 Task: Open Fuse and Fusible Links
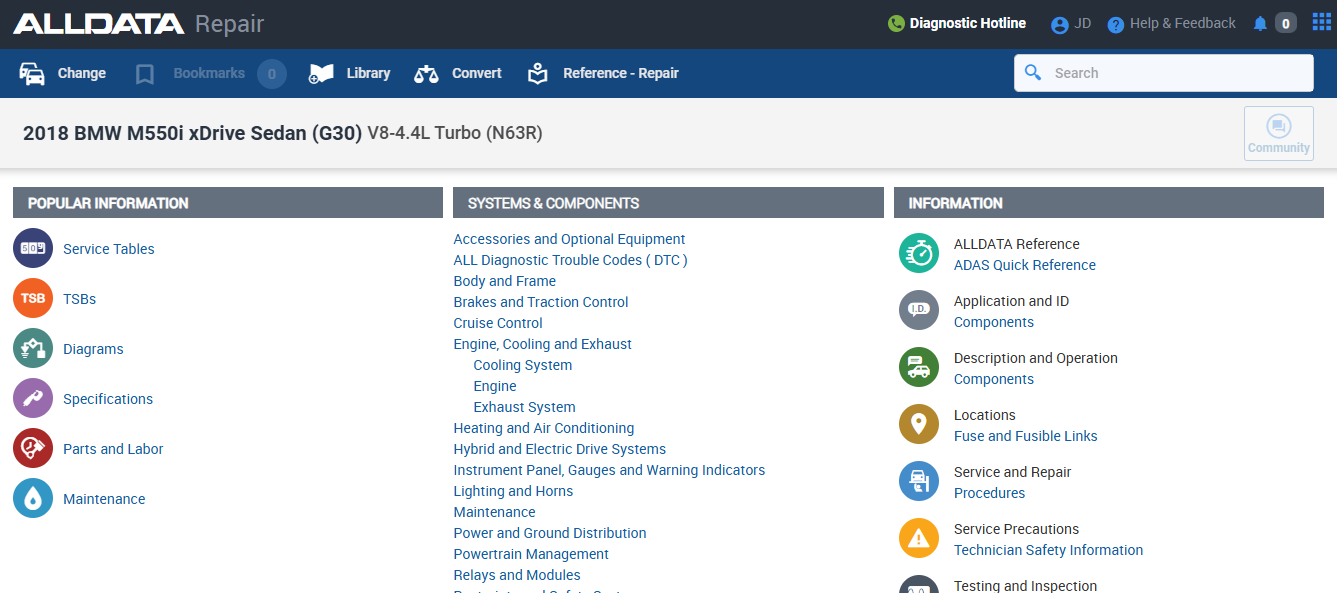pyautogui.click(x=1026, y=436)
